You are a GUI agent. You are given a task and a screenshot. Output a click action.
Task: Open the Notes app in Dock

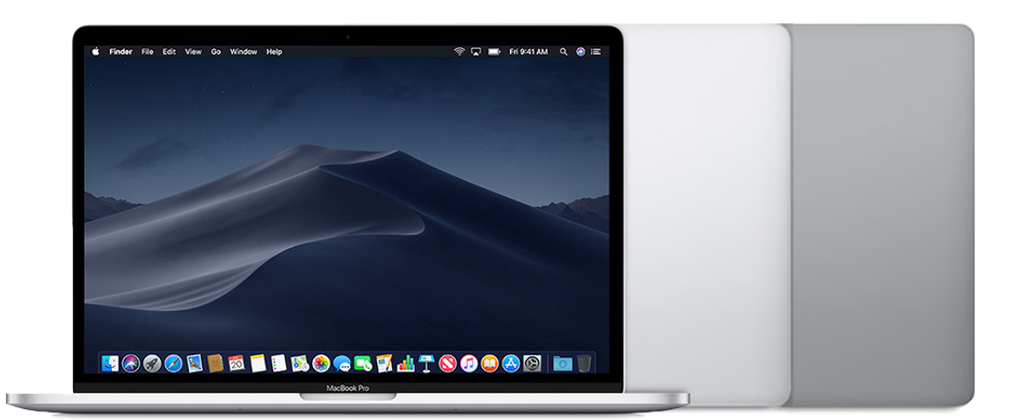pos(258,363)
